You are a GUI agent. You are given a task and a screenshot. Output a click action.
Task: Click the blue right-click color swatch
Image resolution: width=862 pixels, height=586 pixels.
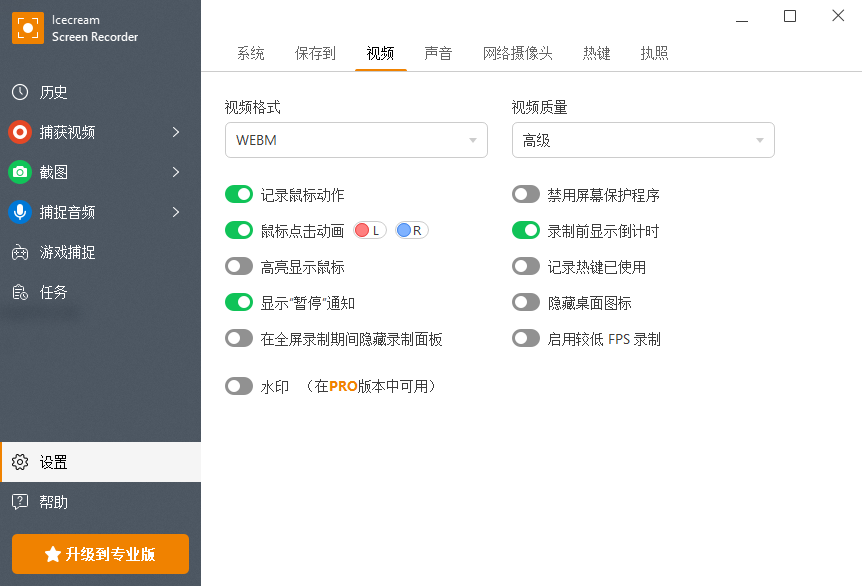point(404,231)
